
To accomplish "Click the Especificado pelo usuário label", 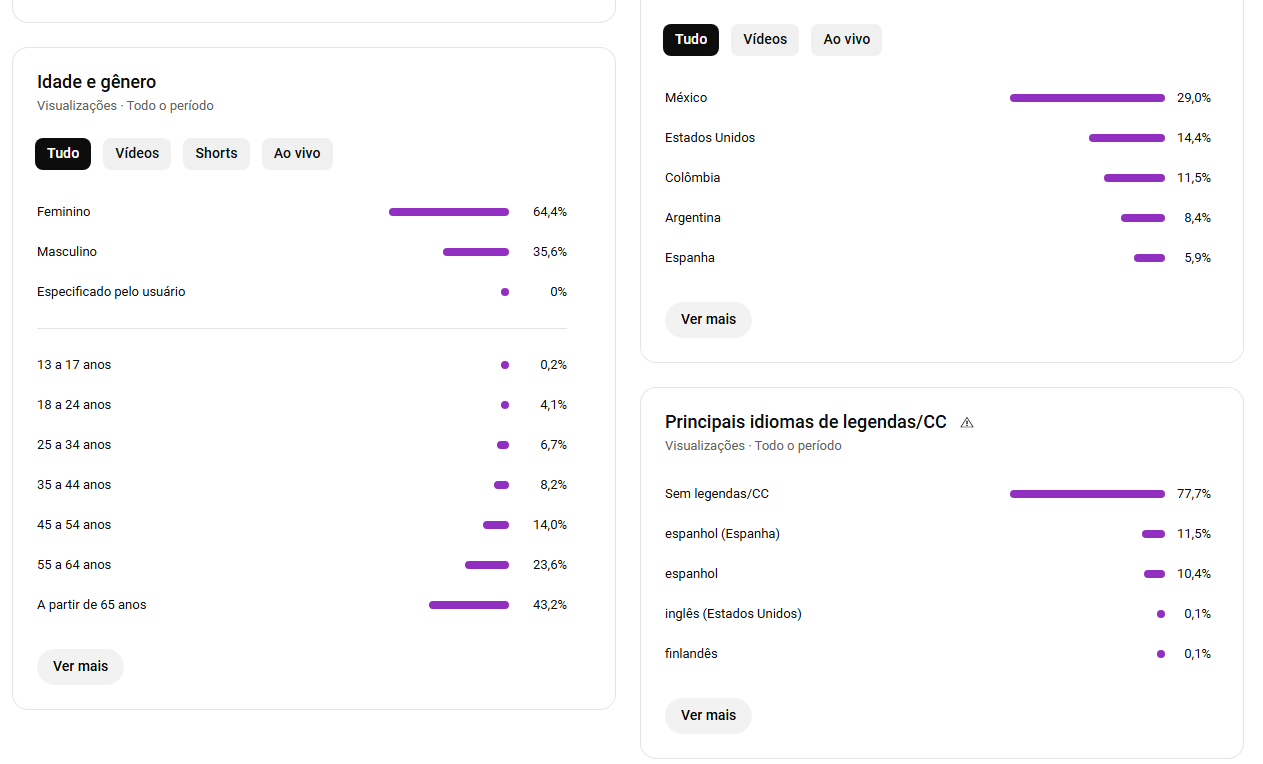I will (x=111, y=292).
